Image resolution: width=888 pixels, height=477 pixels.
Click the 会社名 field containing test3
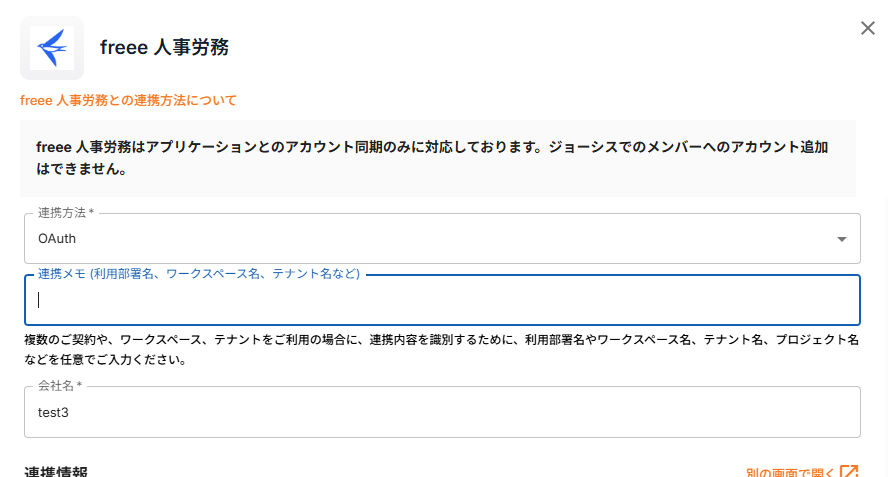442,412
